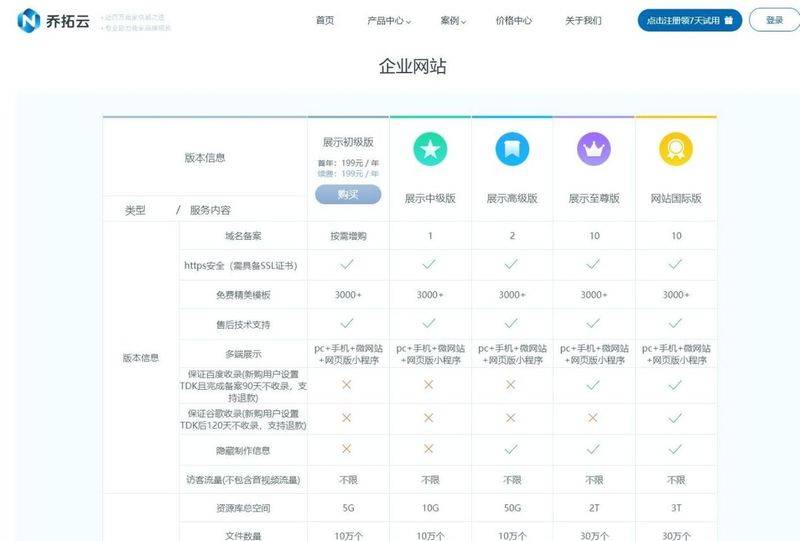Click 隐藏制作信息 checkmark under 网站国际版
800x541 pixels.
tap(675, 449)
